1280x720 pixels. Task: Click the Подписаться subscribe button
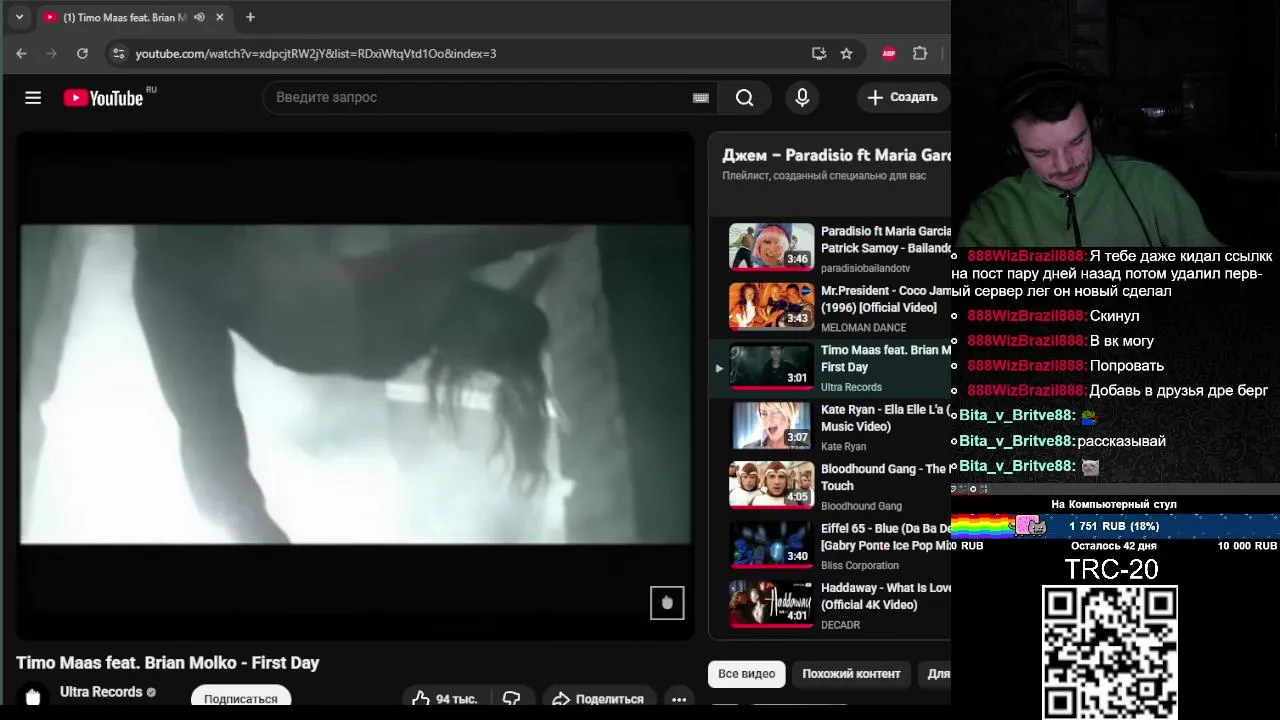pyautogui.click(x=241, y=698)
